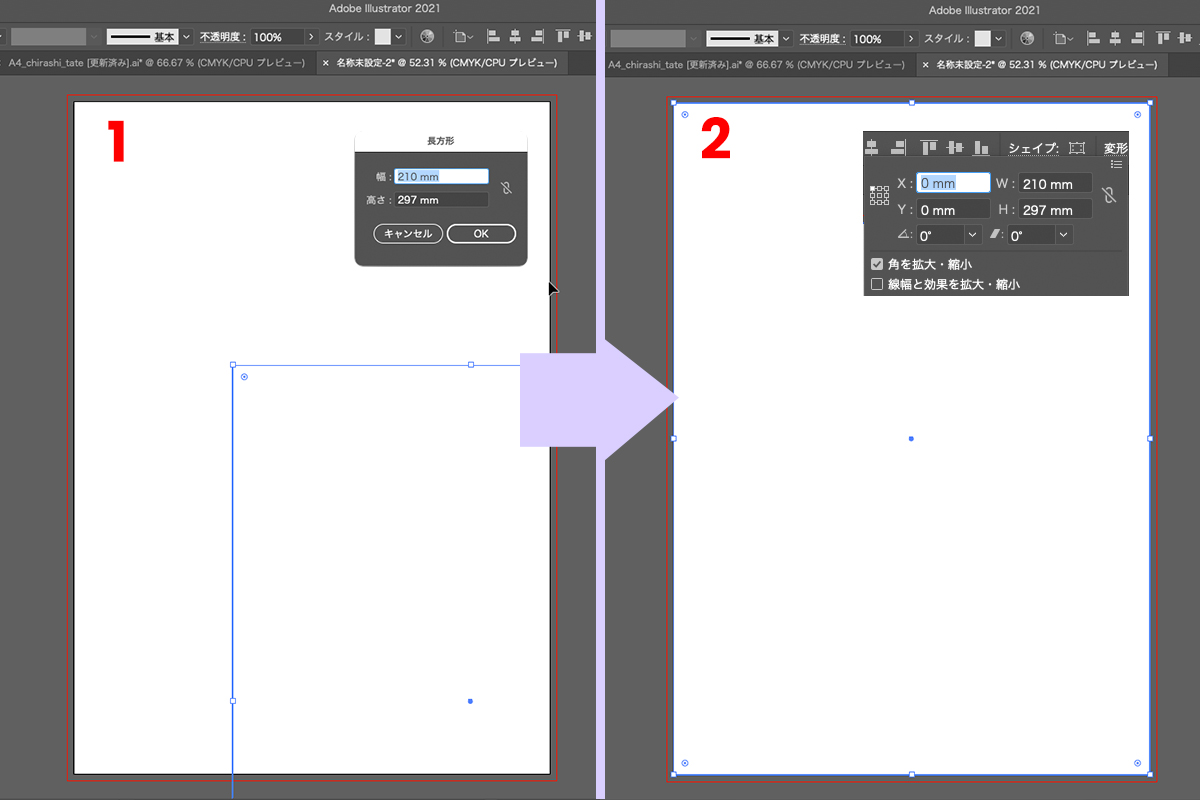
Task: Disable 角を拡大・縮小 checkbox
Action: click(877, 265)
